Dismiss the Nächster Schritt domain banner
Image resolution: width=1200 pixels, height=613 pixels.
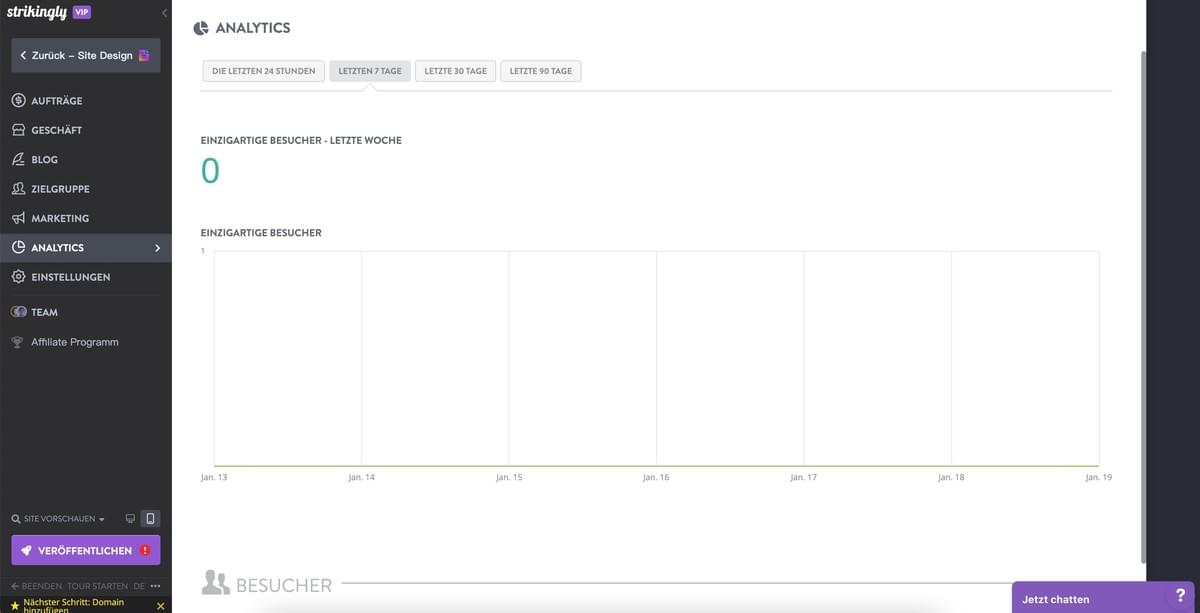[160, 606]
